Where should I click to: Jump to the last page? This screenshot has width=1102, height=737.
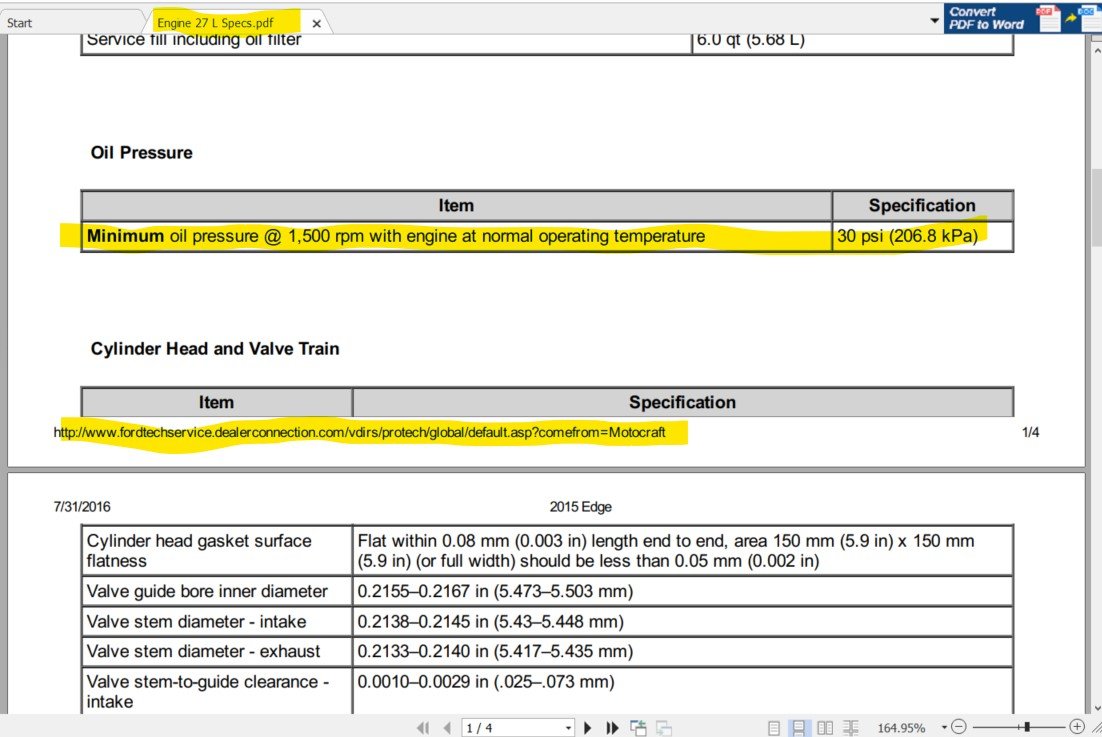click(x=612, y=728)
